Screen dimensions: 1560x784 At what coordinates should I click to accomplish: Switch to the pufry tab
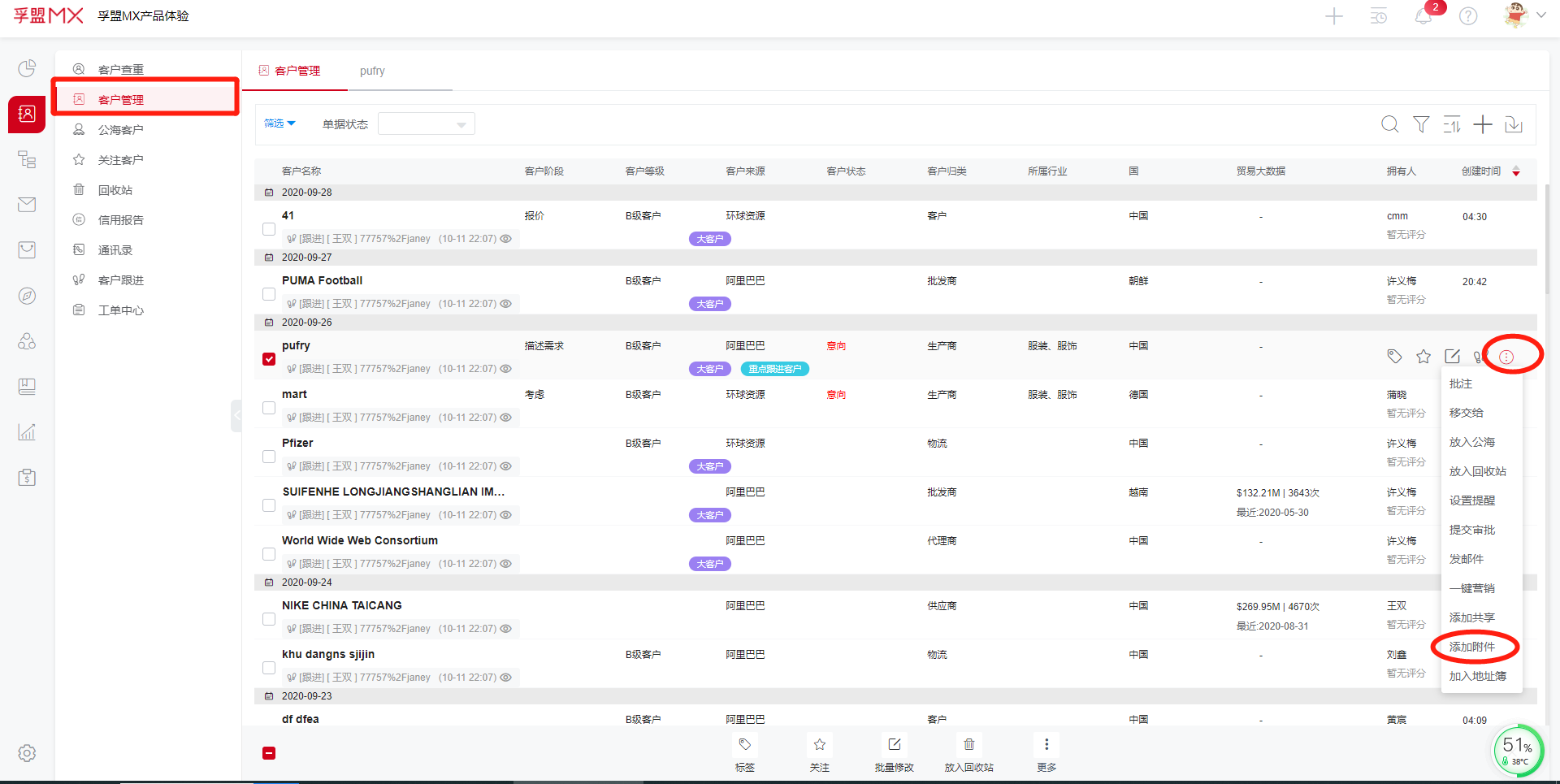pyautogui.click(x=372, y=71)
